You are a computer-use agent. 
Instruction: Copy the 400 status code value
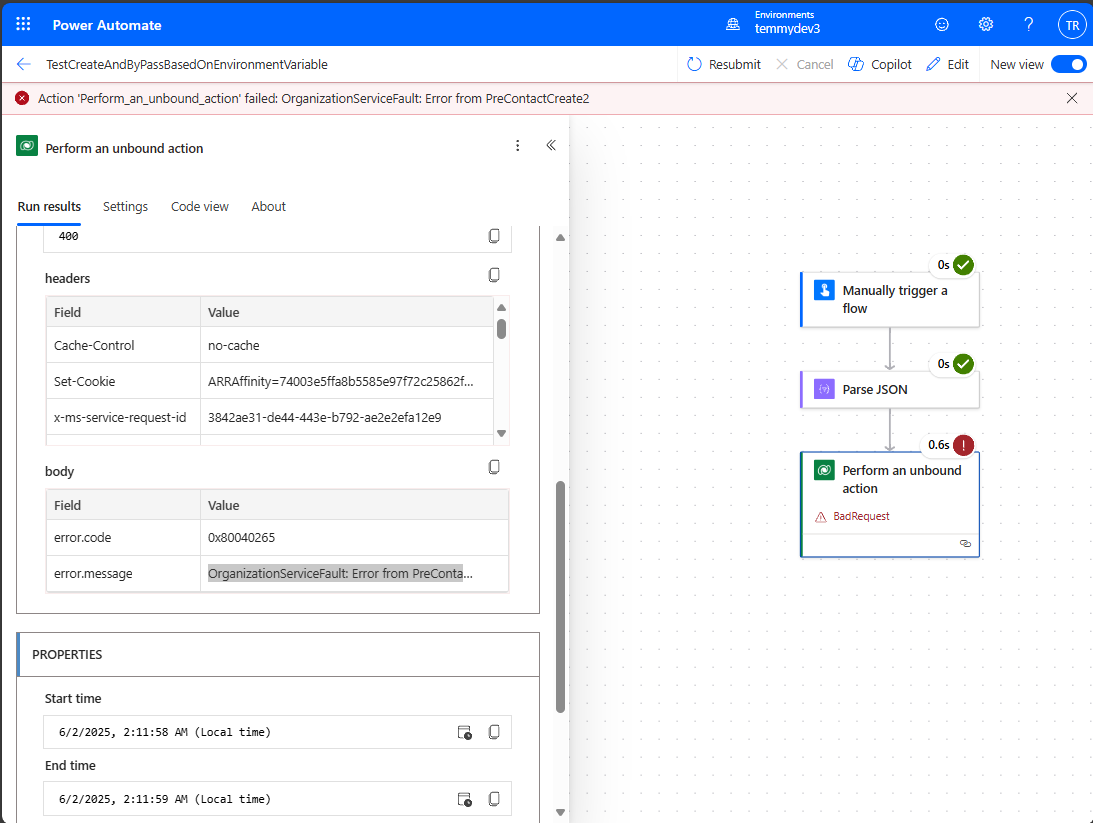click(494, 236)
